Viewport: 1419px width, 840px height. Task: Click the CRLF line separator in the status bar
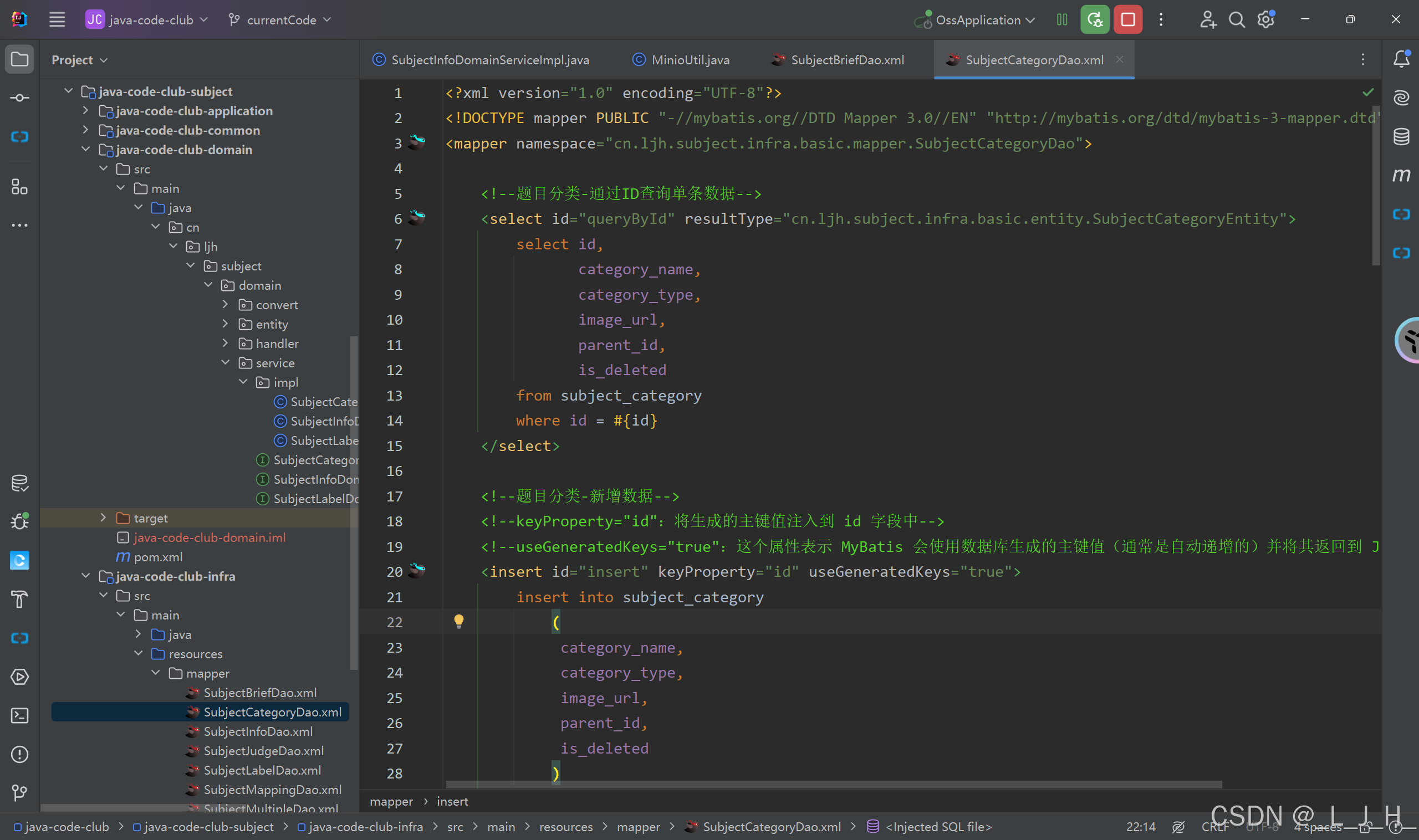(x=1214, y=826)
